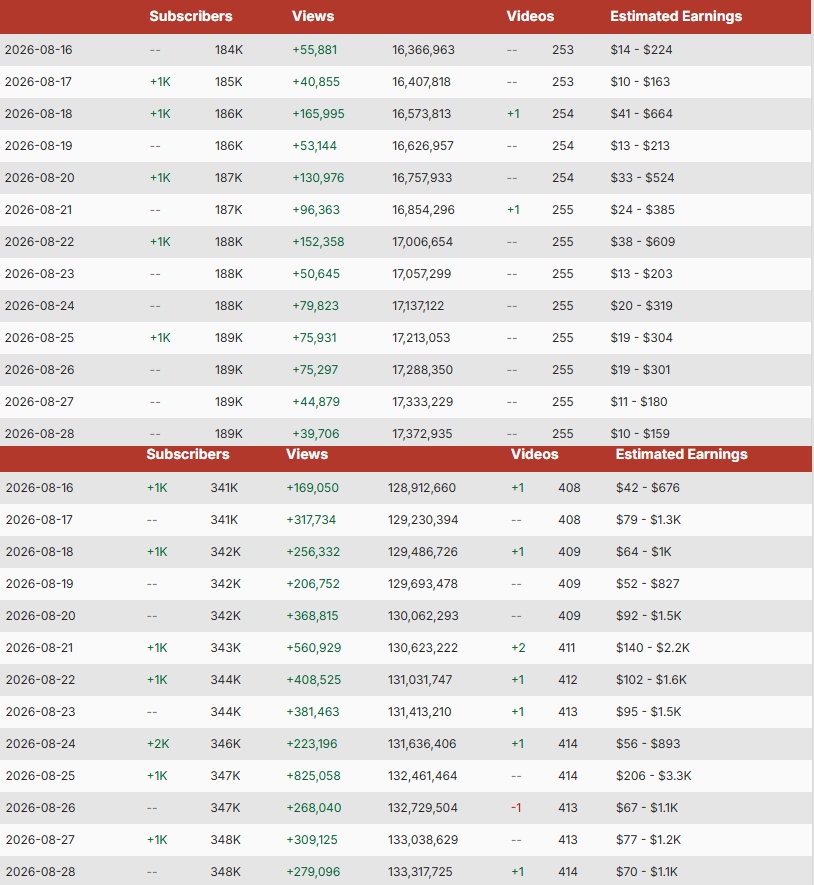The height and width of the screenshot is (885, 814).
Task: Select the +75,931 views gain
Action: (x=314, y=338)
